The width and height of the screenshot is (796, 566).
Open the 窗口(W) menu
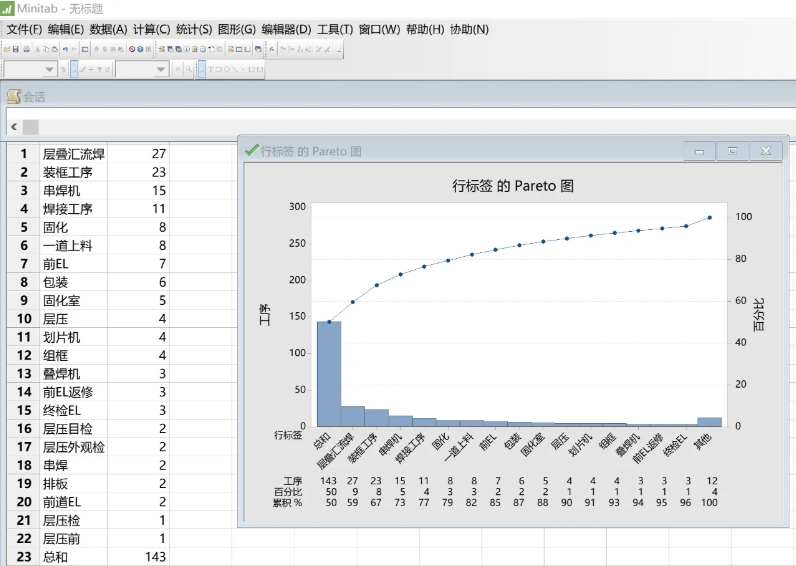(x=379, y=29)
